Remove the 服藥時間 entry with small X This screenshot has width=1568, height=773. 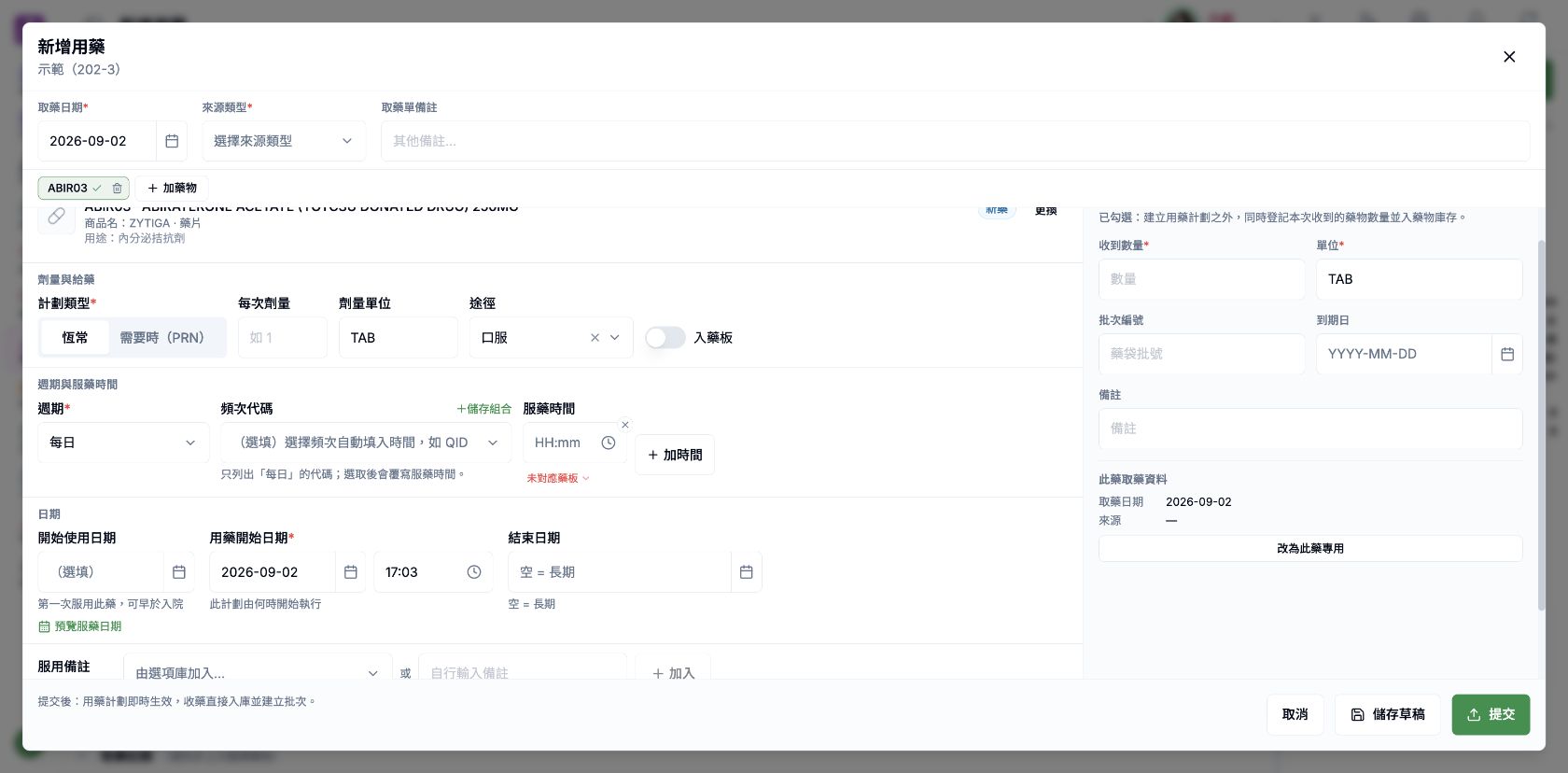pyautogui.click(x=625, y=425)
